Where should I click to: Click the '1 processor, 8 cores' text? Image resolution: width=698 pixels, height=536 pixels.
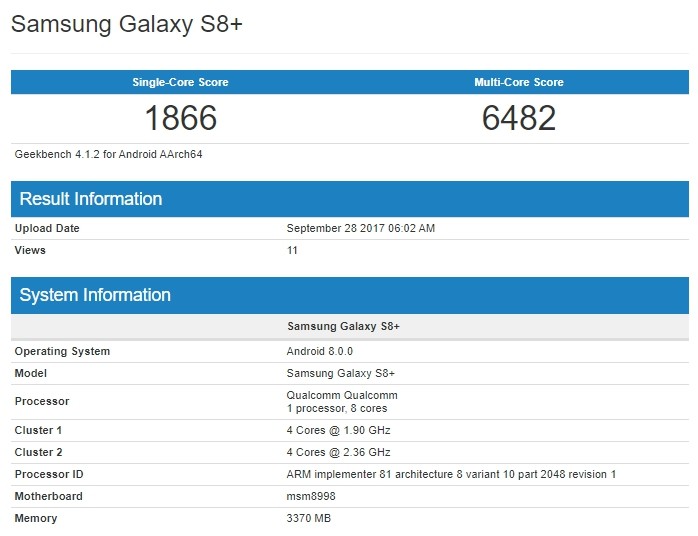[x=337, y=409]
